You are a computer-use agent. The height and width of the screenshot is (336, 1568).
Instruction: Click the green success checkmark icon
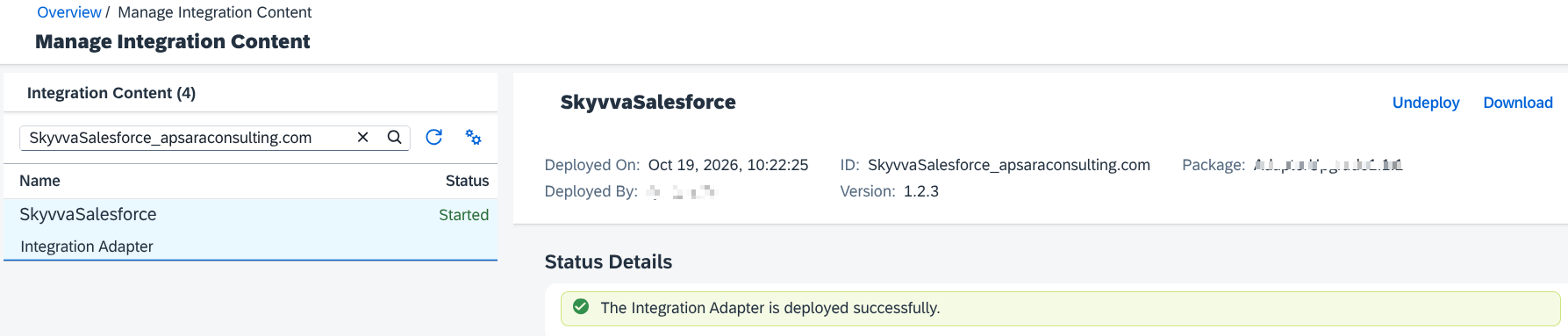click(581, 307)
